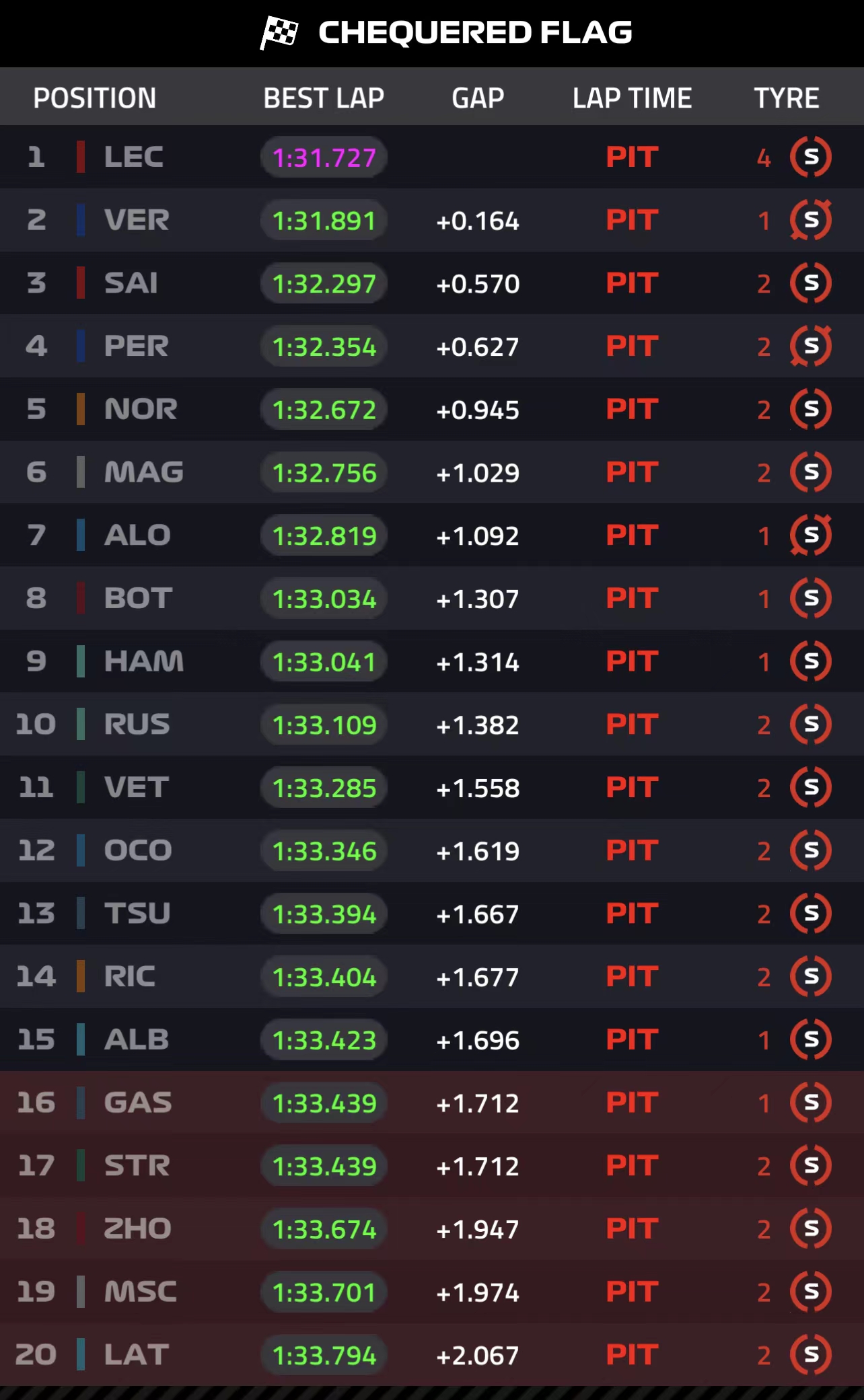Click the NOR driver row name
Image resolution: width=864 pixels, height=1400 pixels.
tap(141, 409)
